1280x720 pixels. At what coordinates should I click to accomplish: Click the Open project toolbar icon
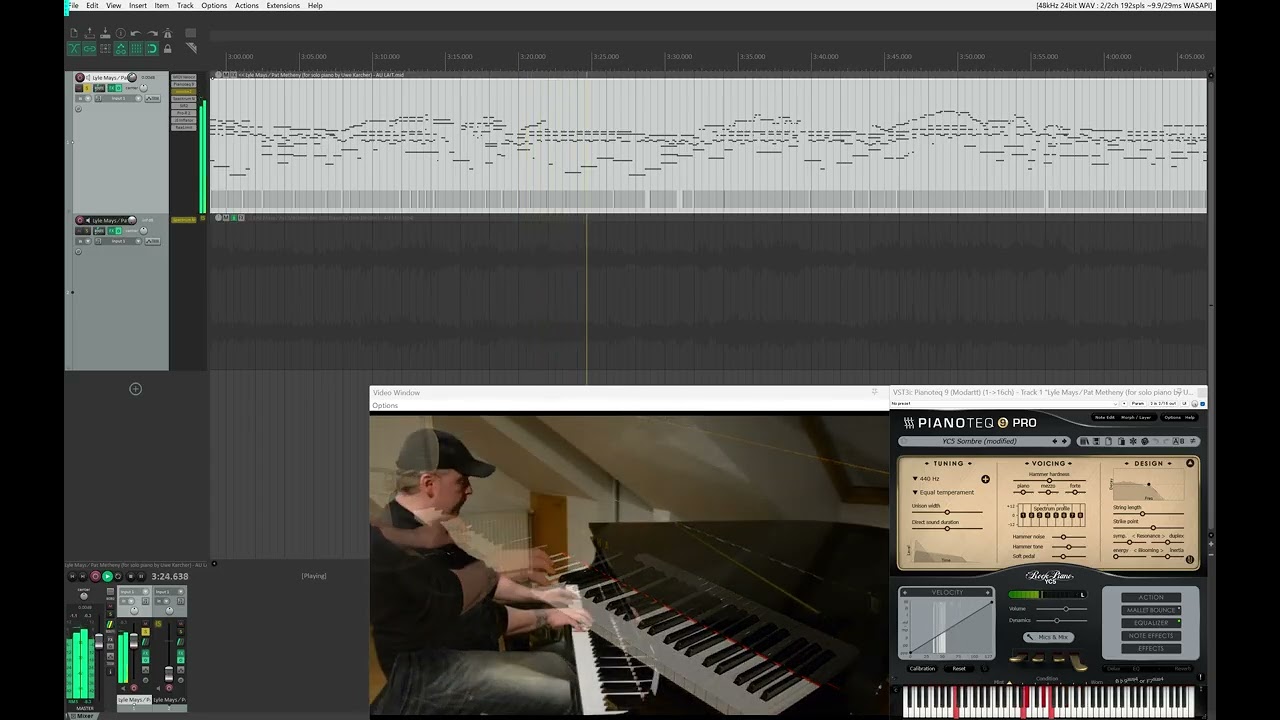pos(90,33)
